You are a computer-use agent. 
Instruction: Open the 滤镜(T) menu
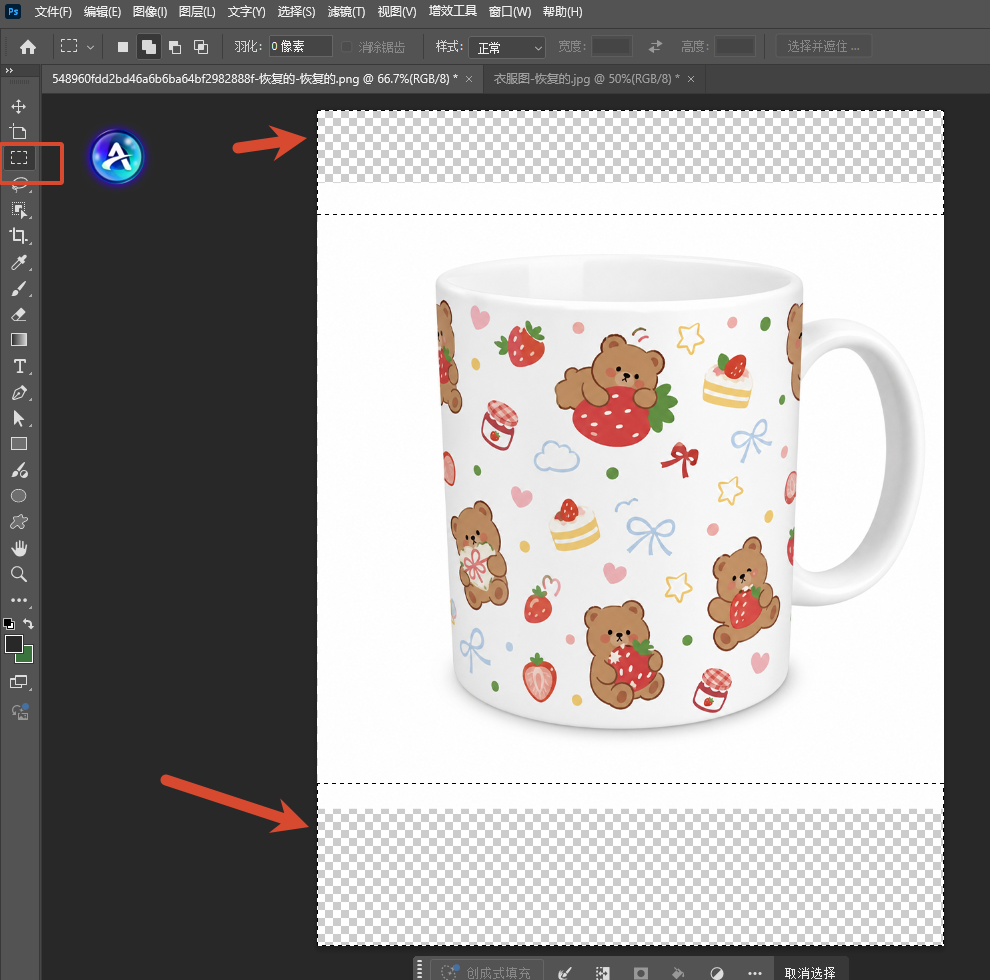click(x=346, y=11)
